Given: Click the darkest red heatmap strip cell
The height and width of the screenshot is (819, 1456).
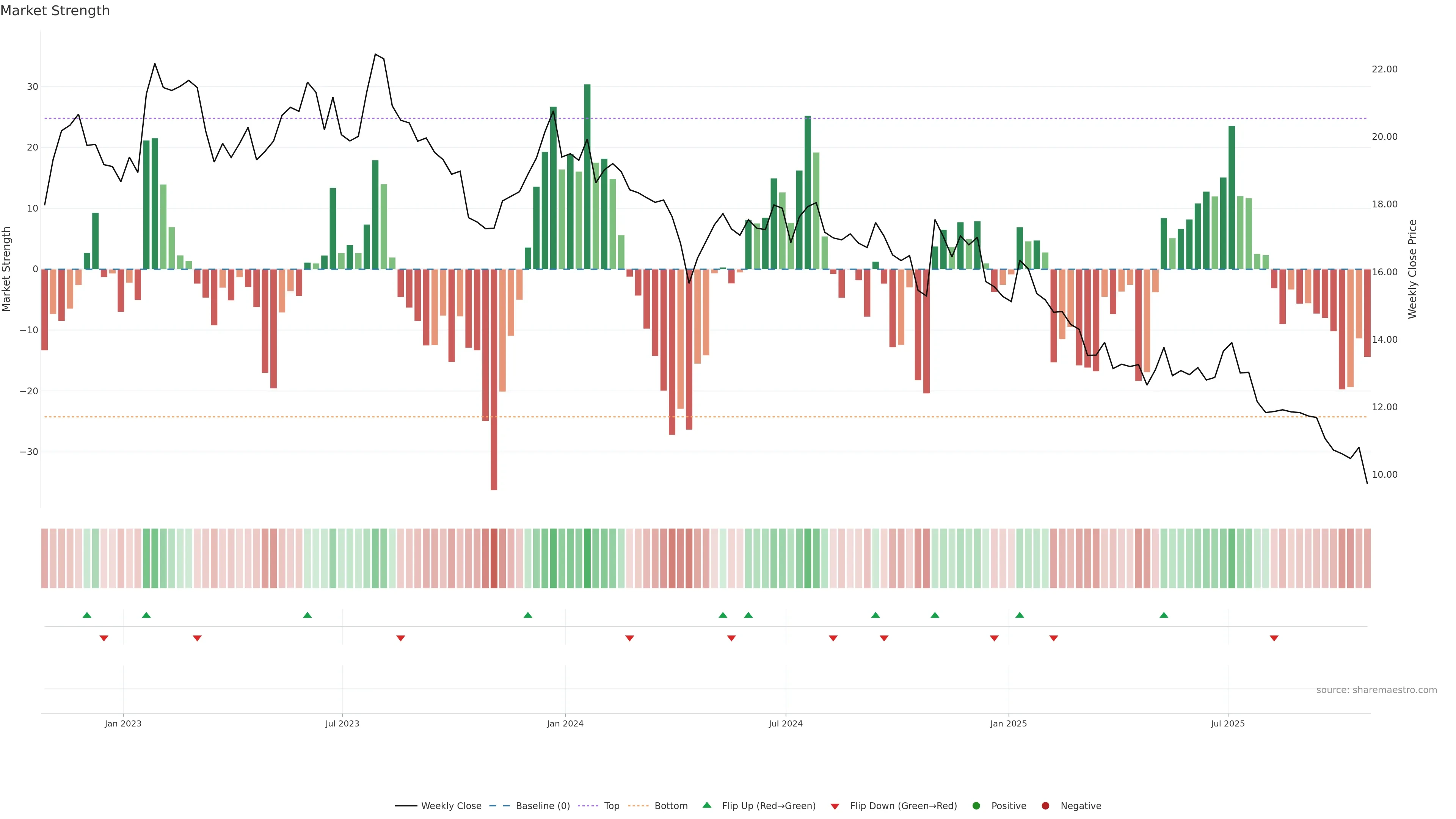Looking at the screenshot, I should 494,558.
